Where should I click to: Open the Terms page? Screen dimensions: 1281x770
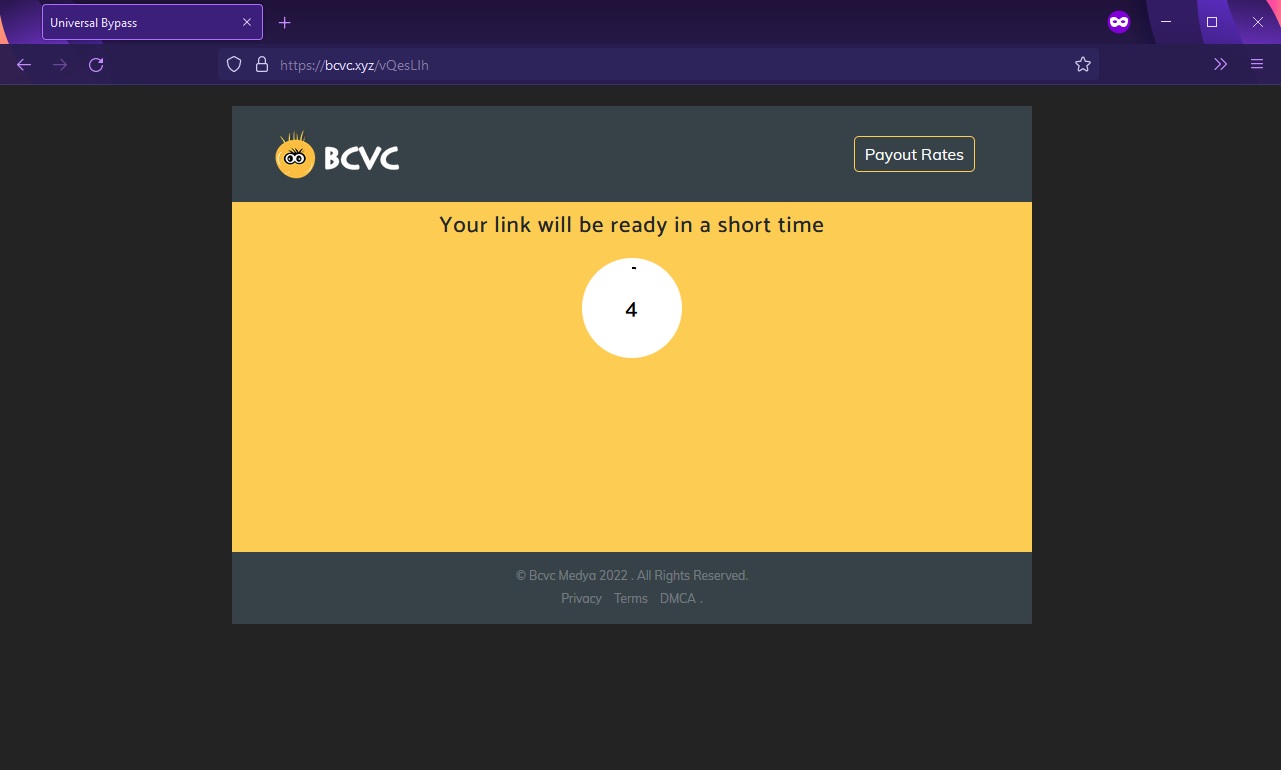[x=630, y=598]
